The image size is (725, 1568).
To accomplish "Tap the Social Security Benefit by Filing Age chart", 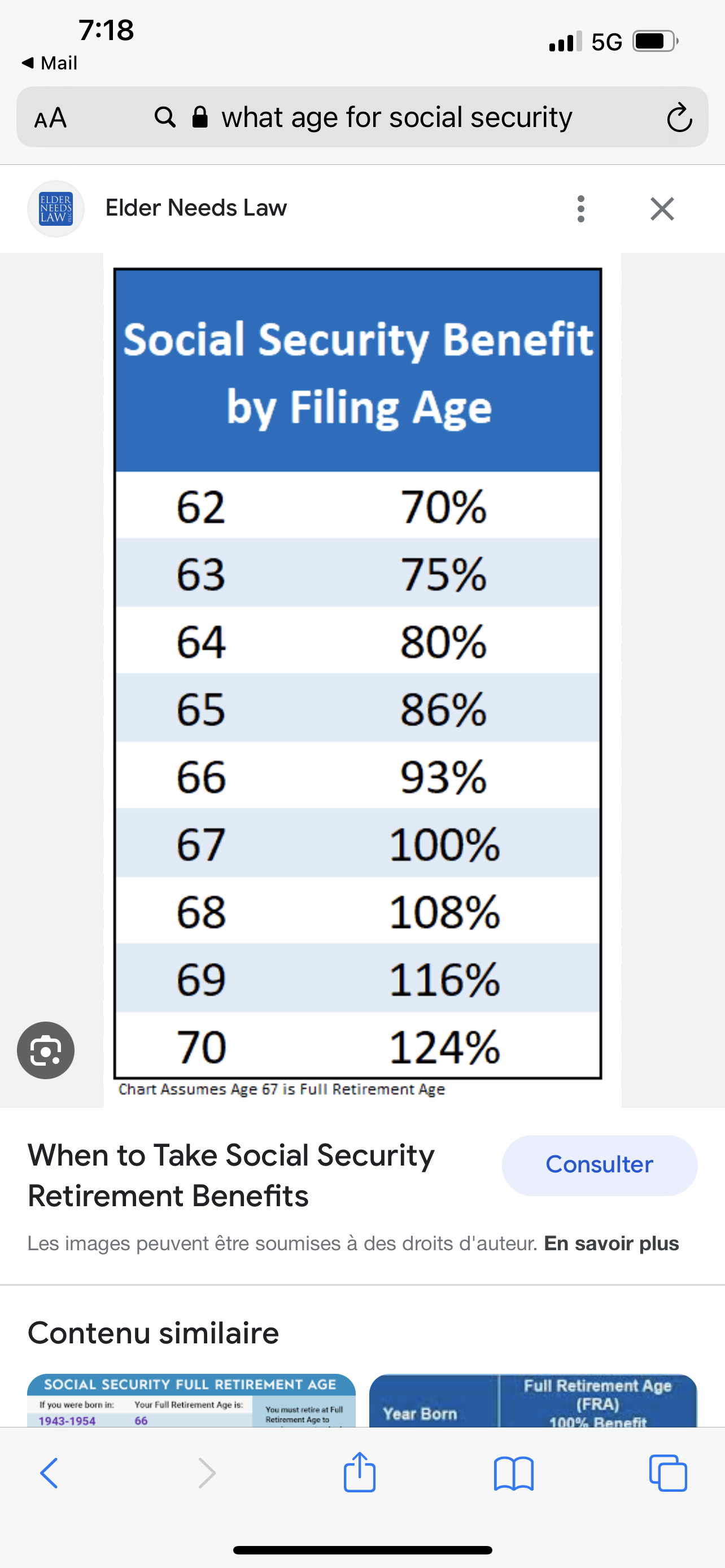I will 358,673.
